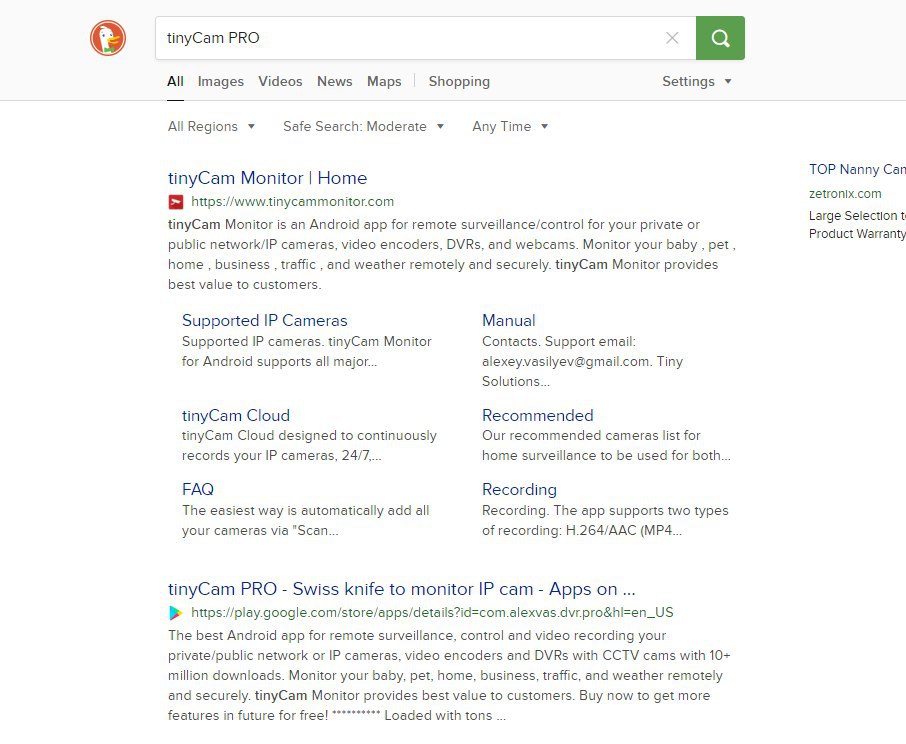Open Safe Search: Moderate dropdown

(x=363, y=127)
